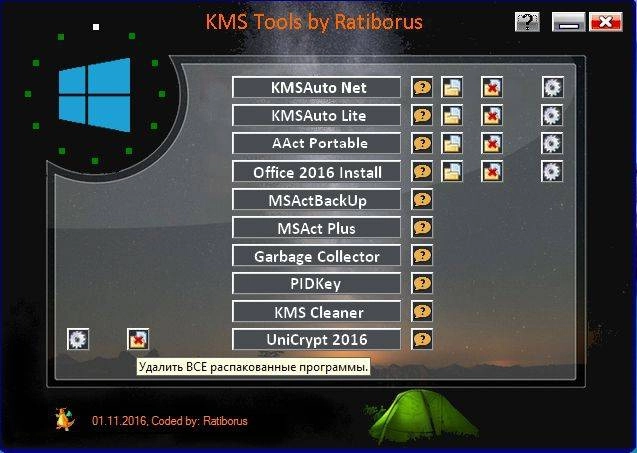Click the 'KMS Tools by Ratiborus' title
637x453 pixels.
[314, 22]
